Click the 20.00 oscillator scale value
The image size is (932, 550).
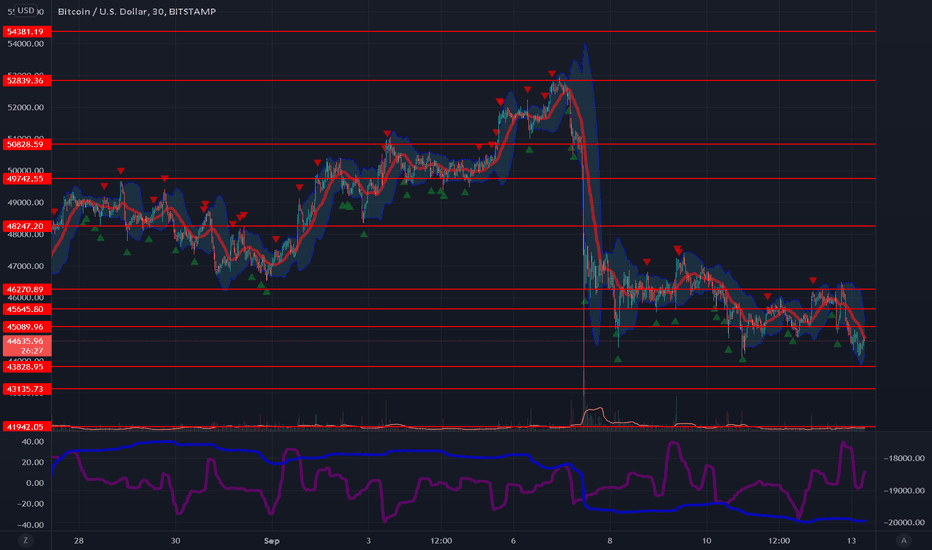(x=33, y=463)
